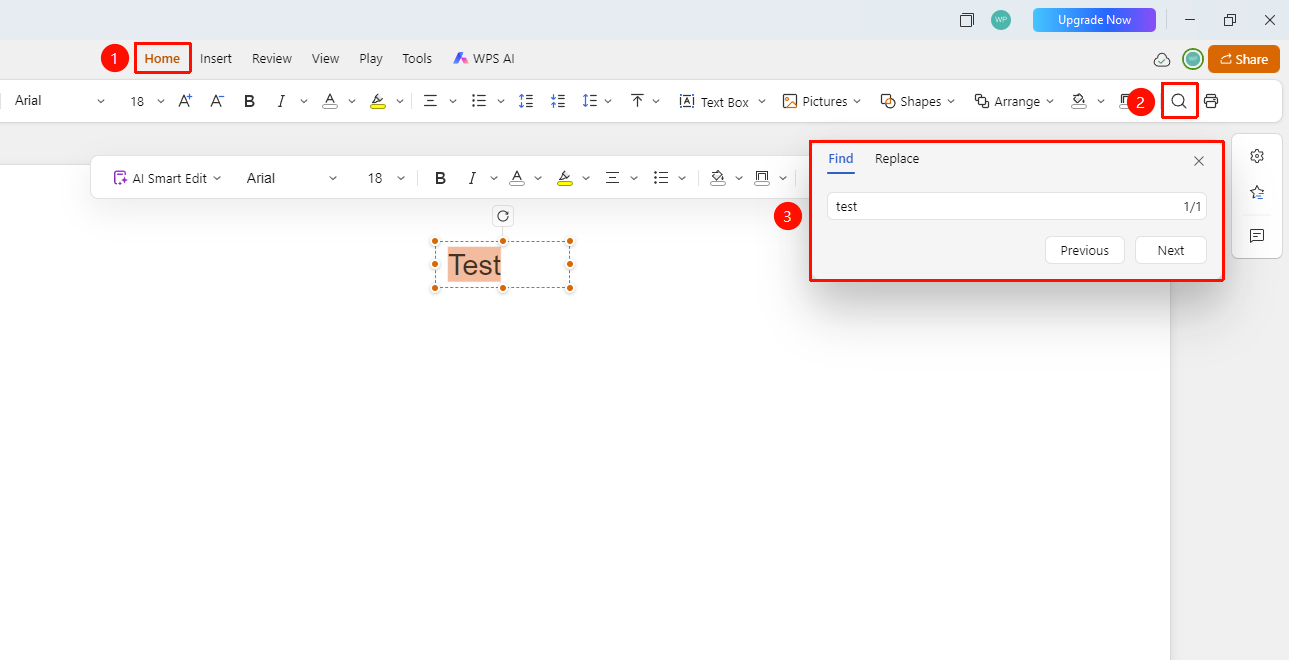1289x660 pixels.
Task: Click the yellow highlight color button in ribbon
Action: point(377,101)
